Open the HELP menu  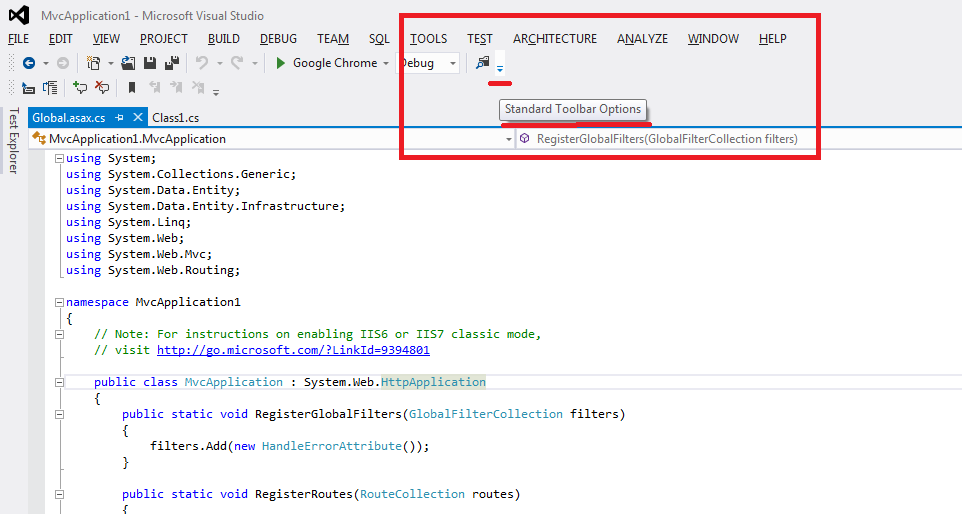772,39
